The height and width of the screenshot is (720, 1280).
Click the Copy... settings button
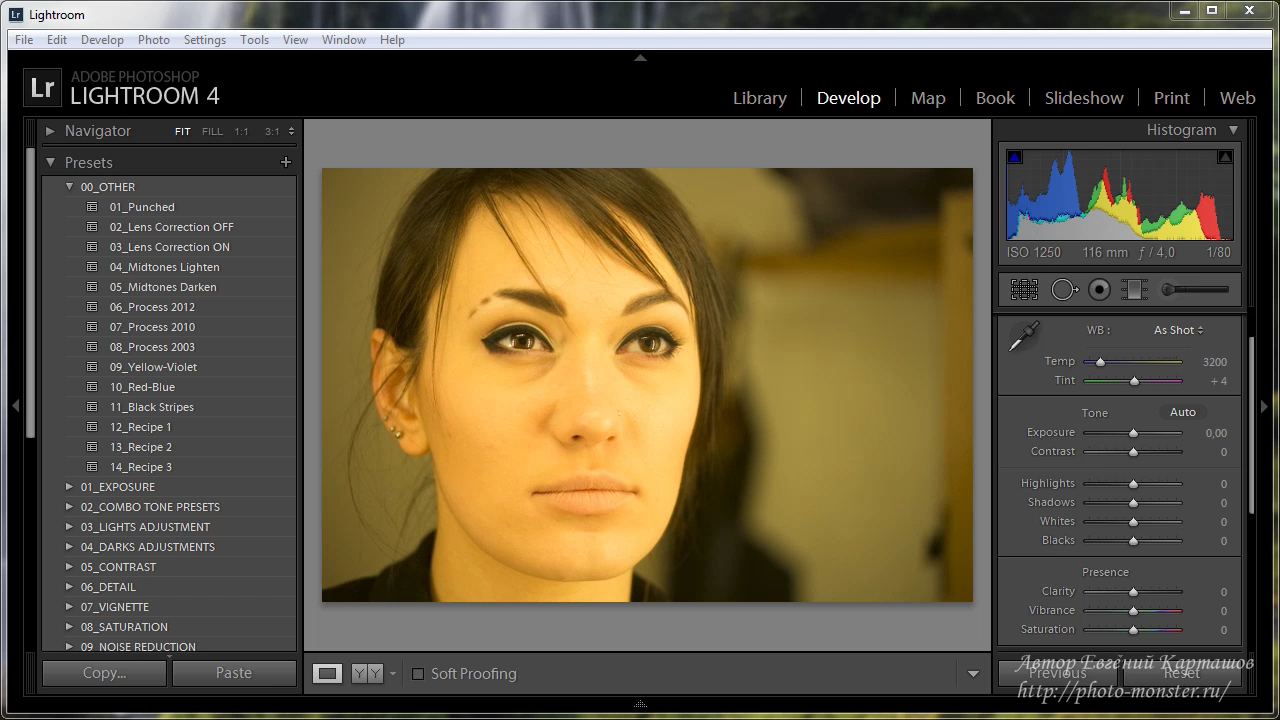point(104,673)
